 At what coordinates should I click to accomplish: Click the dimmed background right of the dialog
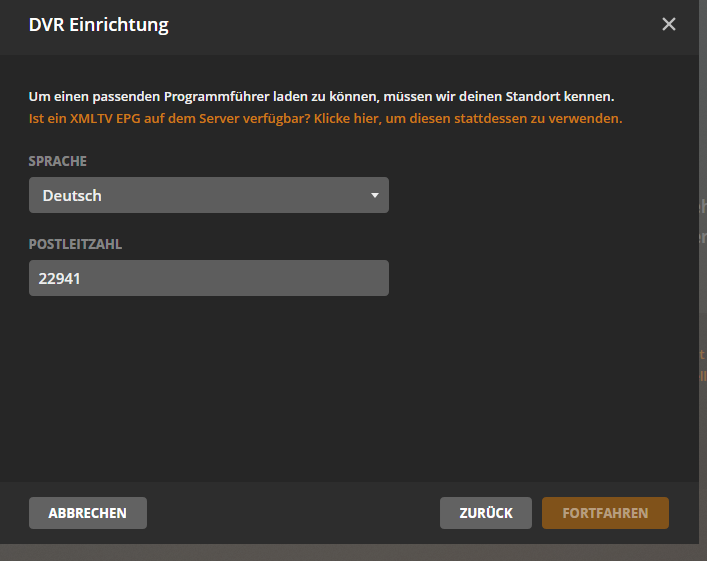coord(703,300)
